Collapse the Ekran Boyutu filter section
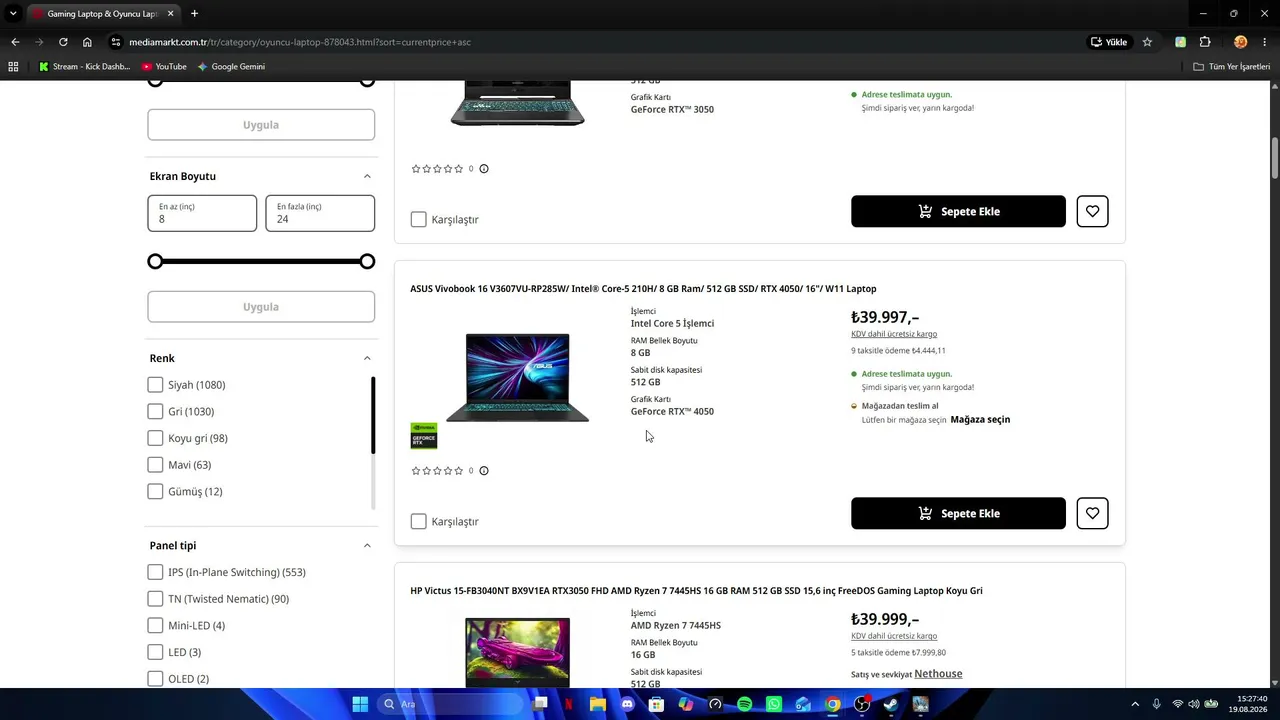This screenshot has height=720, width=1280. (367, 176)
